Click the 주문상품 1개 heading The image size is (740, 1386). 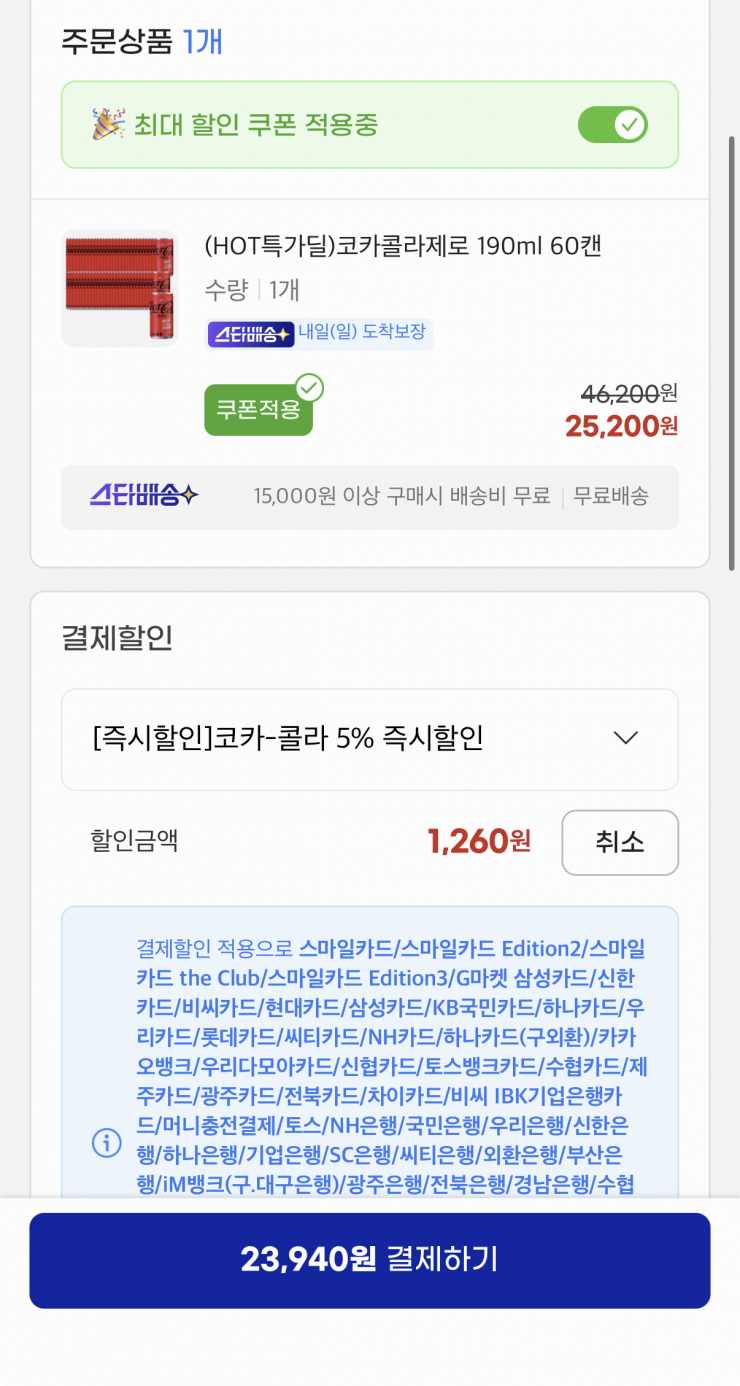141,42
